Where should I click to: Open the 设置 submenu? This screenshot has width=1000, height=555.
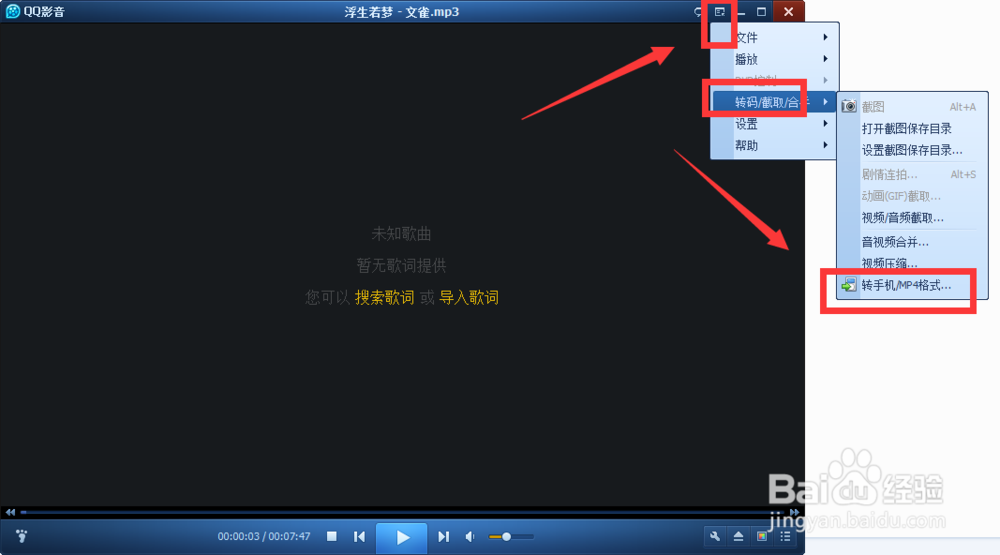pos(774,124)
